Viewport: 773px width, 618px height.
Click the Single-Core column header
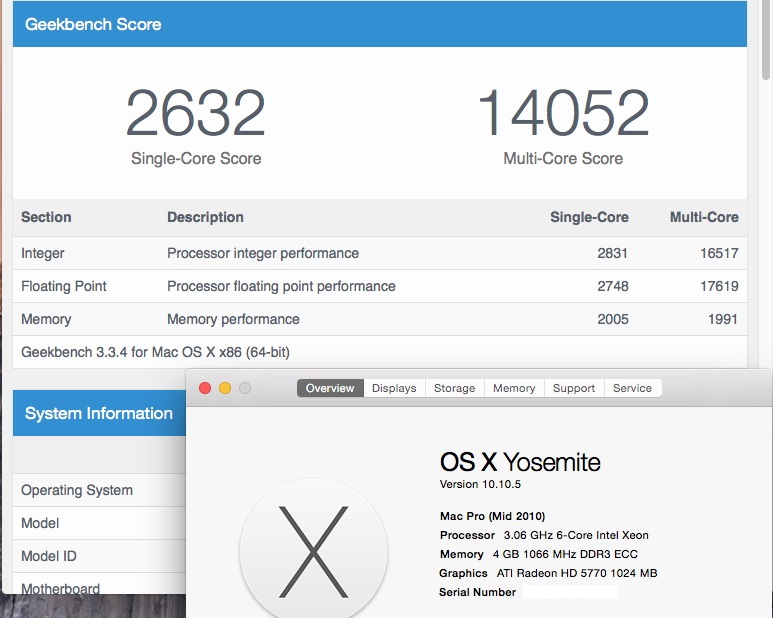pos(589,217)
